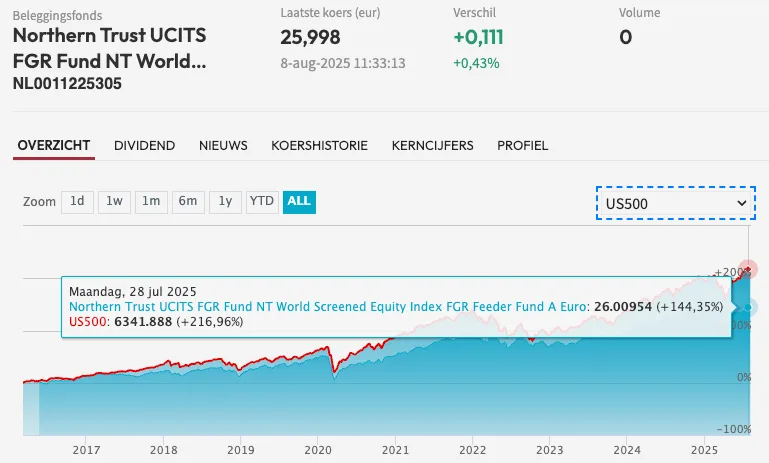This screenshot has height=463, width=769.
Task: Click the 2020 x-axis label
Action: (318, 450)
